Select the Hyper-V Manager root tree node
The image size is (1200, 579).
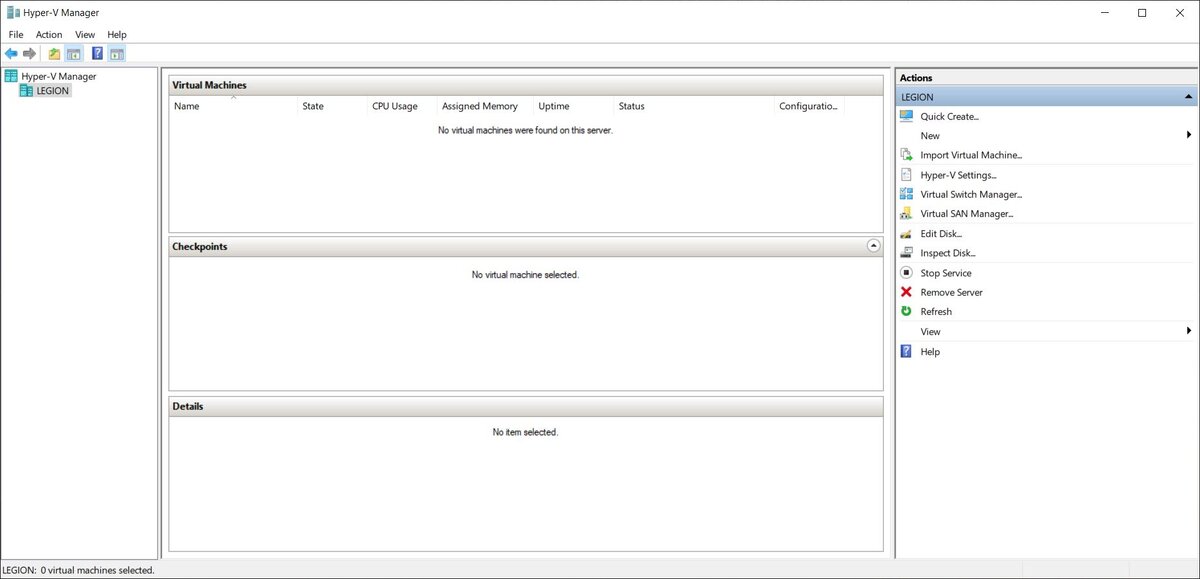(59, 76)
